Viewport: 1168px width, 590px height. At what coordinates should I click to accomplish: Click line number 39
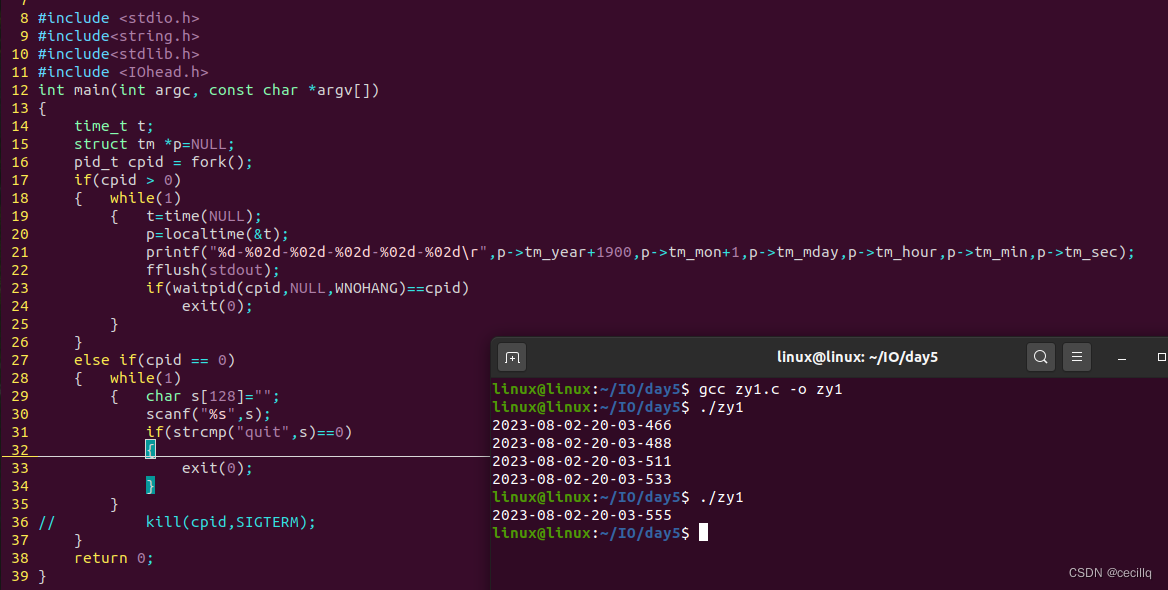click(19, 577)
